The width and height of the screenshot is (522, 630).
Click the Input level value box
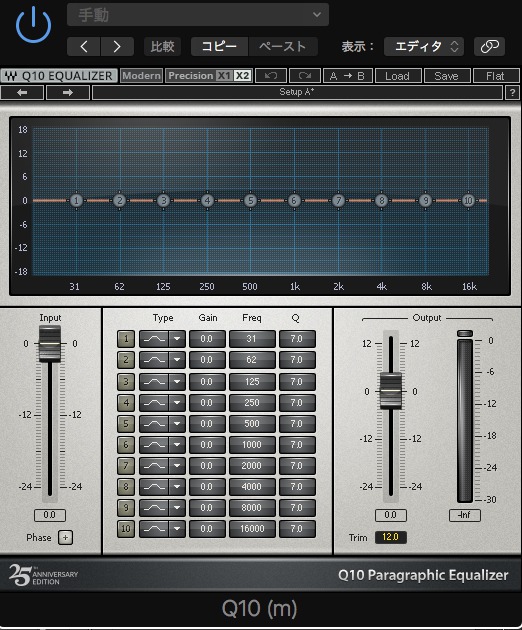click(50, 515)
